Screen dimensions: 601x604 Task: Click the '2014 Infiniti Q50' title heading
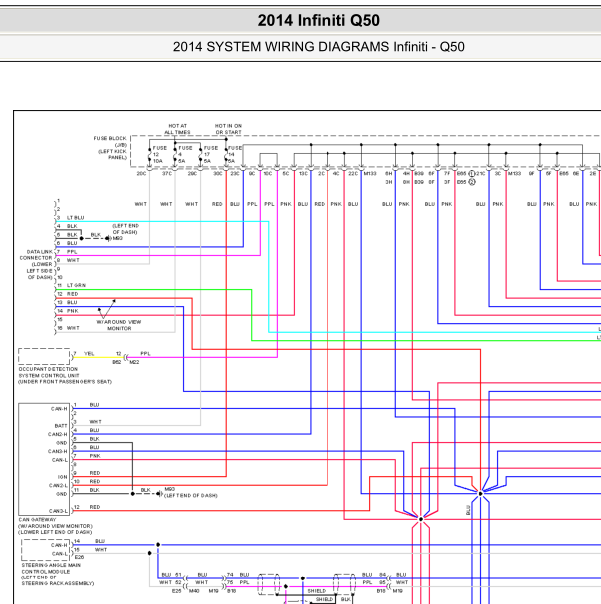319,20
